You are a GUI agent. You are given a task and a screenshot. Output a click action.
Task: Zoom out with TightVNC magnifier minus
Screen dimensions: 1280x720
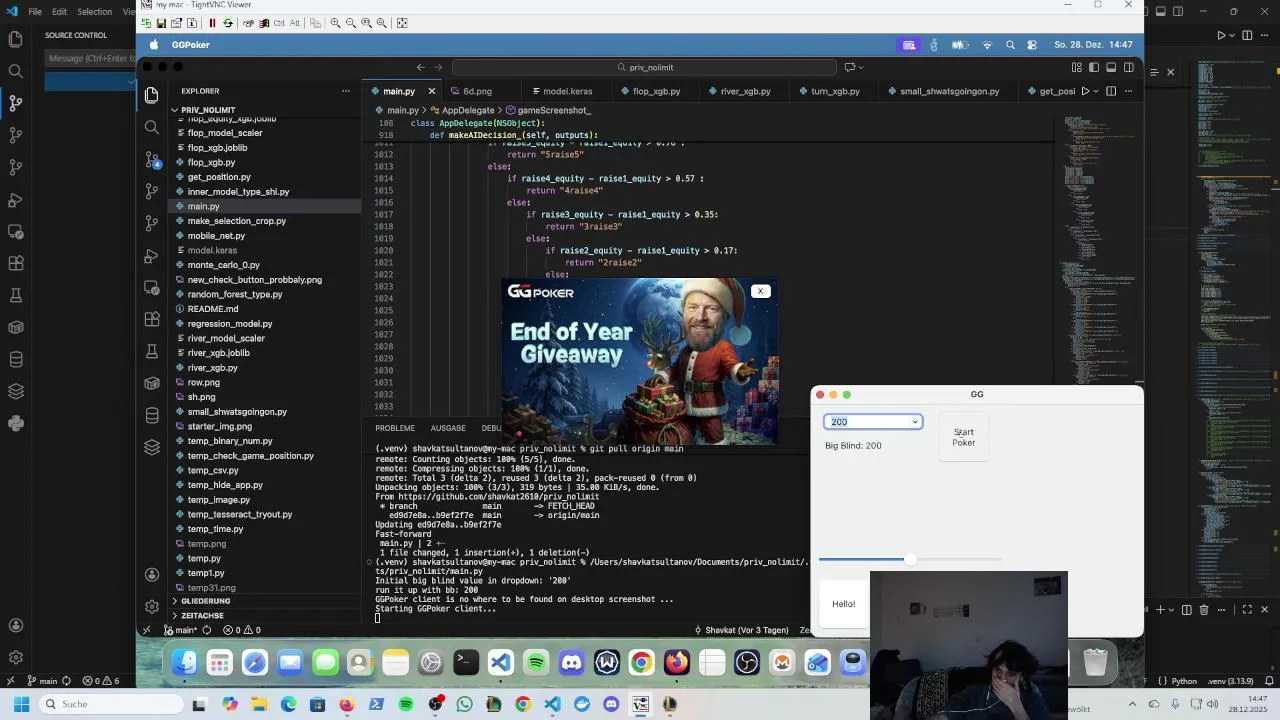pyautogui.click(x=351, y=23)
